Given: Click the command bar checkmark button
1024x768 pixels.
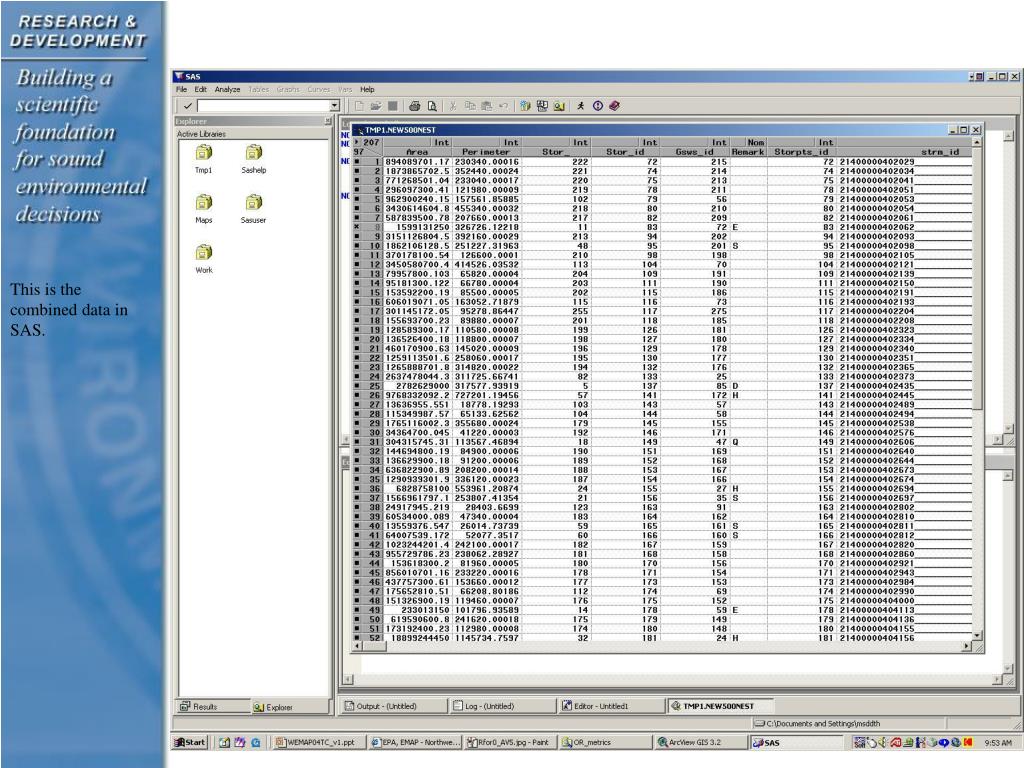Looking at the screenshot, I should [x=185, y=105].
